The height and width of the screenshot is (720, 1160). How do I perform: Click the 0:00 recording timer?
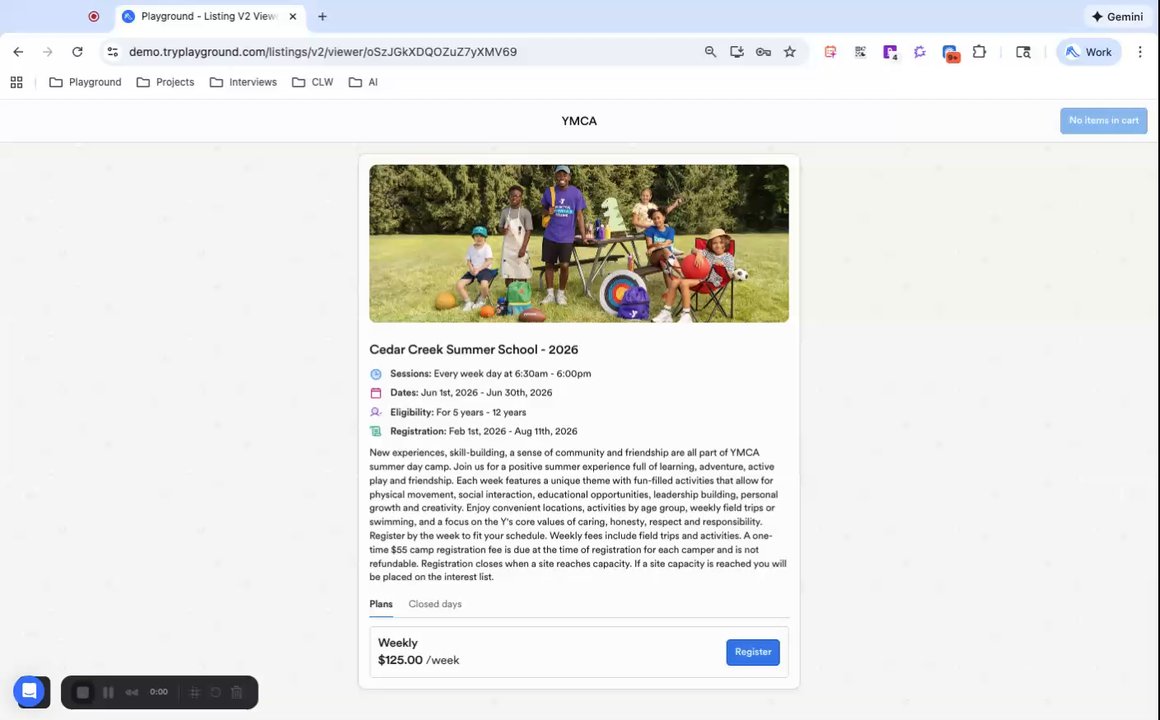click(159, 692)
